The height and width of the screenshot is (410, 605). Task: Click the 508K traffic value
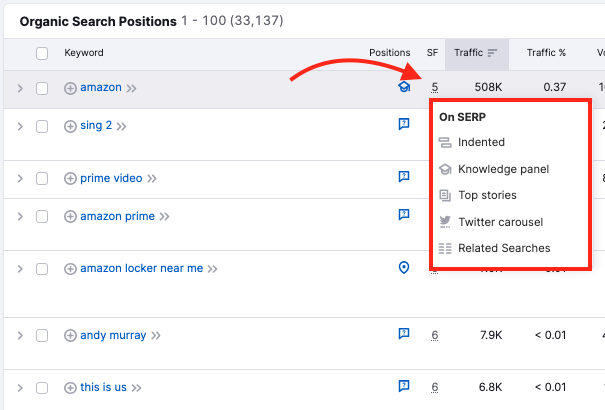(x=488, y=87)
